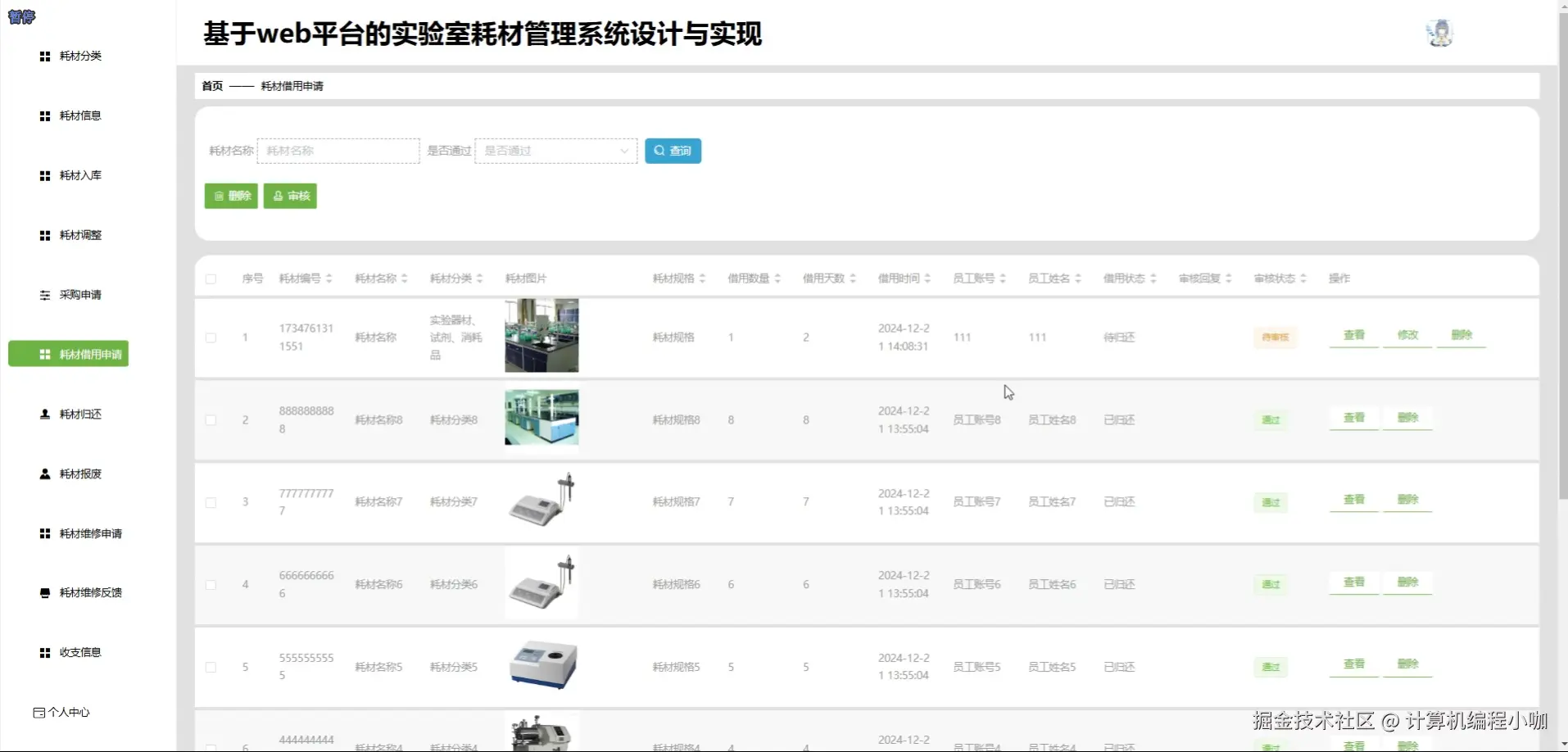Image resolution: width=1568 pixels, height=752 pixels.
Task: Sort by 借用天数 using its sort arrows
Action: pos(853,279)
